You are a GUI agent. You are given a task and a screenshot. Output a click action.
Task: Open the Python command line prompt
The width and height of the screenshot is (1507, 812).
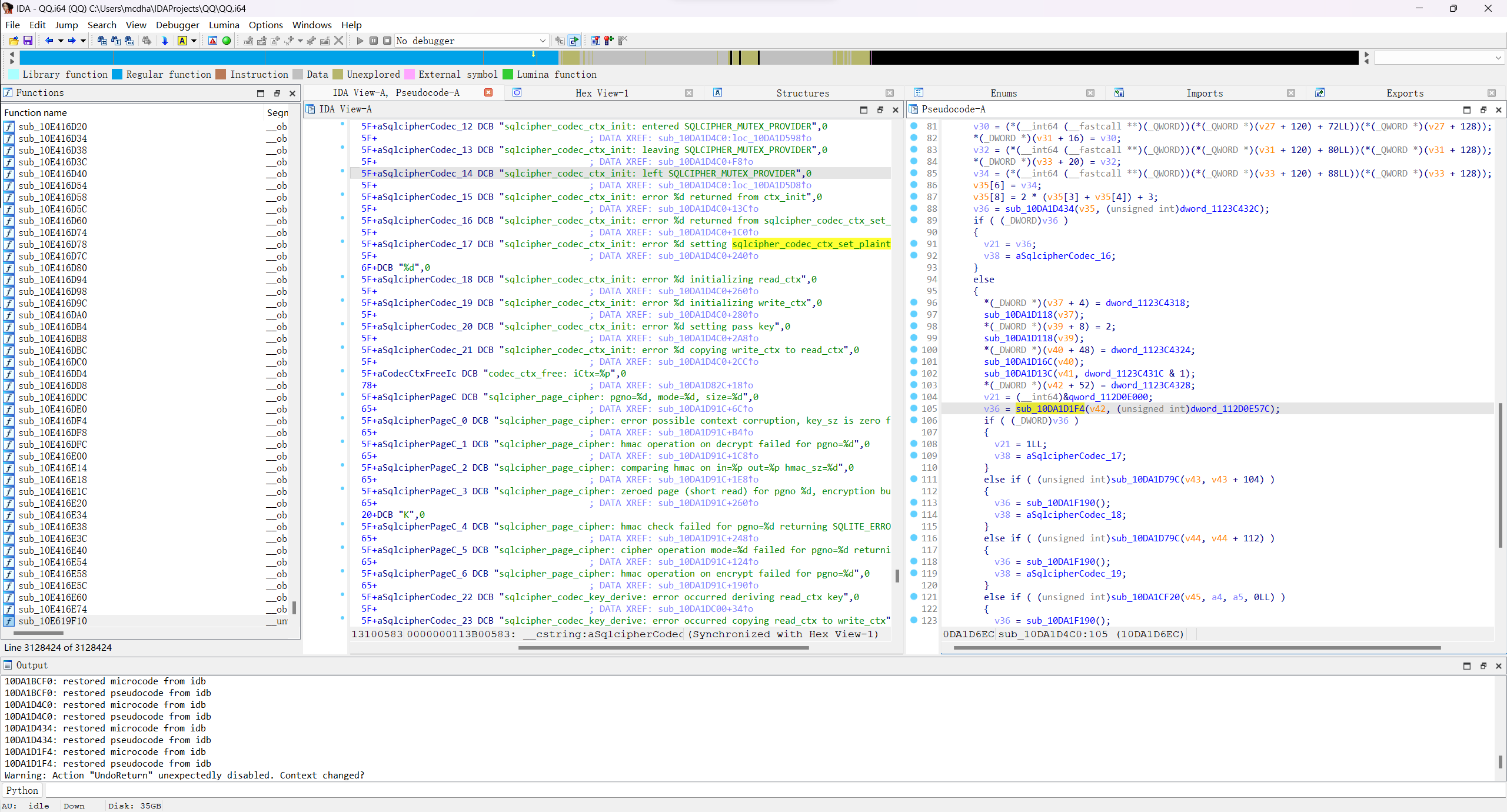[21, 790]
